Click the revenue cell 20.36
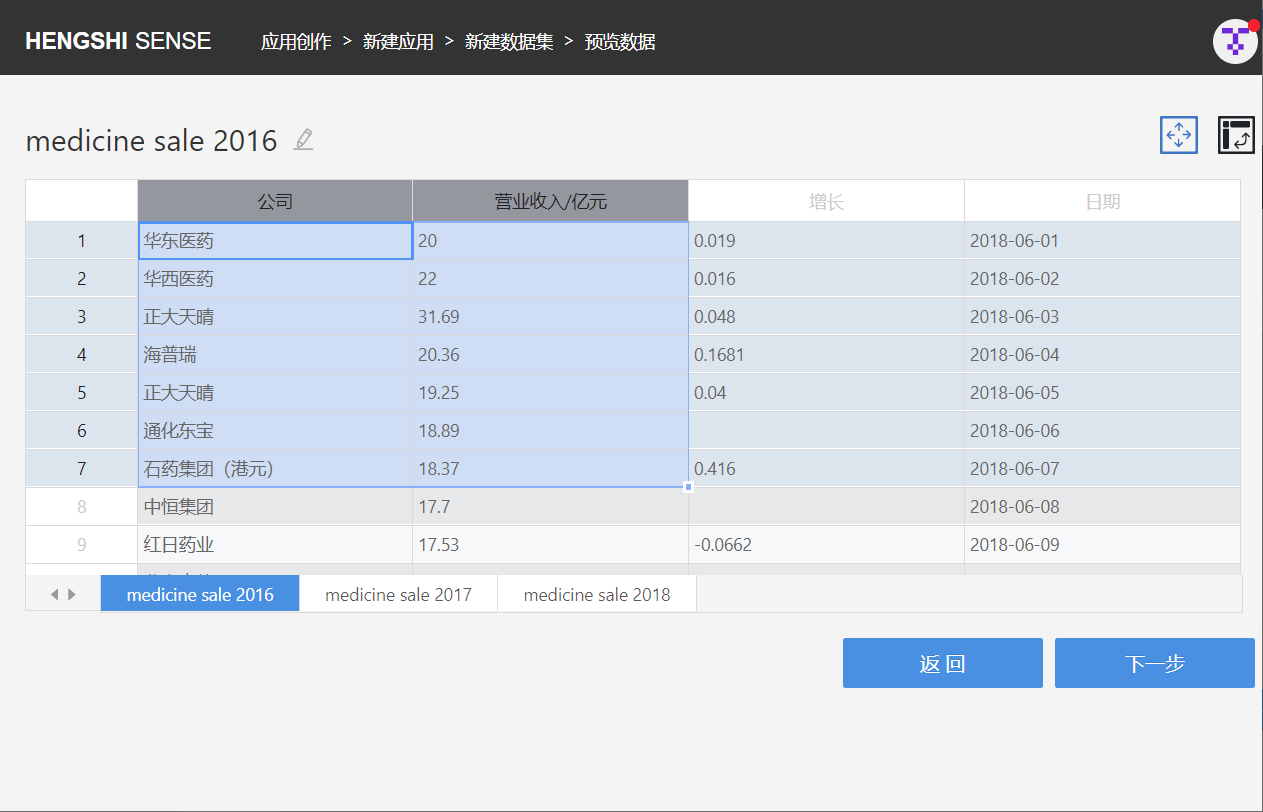 click(550, 355)
